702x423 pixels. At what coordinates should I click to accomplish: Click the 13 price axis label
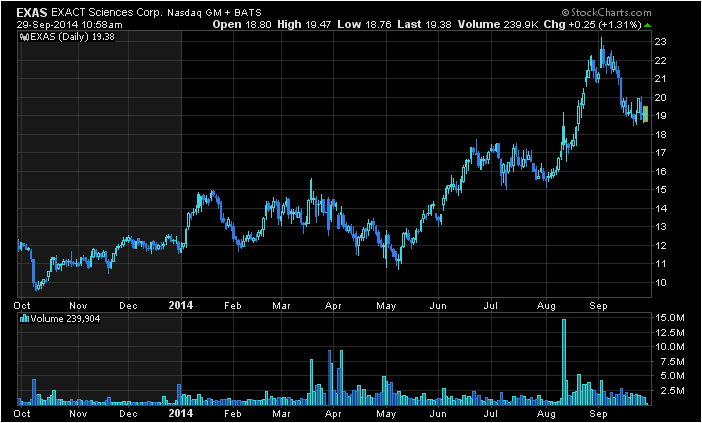click(661, 227)
